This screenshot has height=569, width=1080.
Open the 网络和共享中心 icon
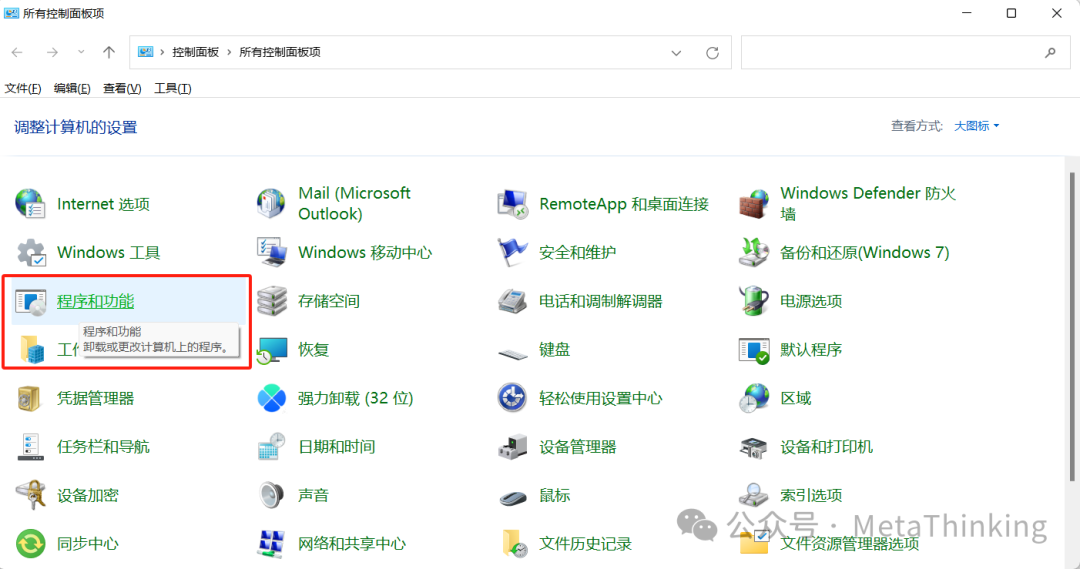(271, 544)
